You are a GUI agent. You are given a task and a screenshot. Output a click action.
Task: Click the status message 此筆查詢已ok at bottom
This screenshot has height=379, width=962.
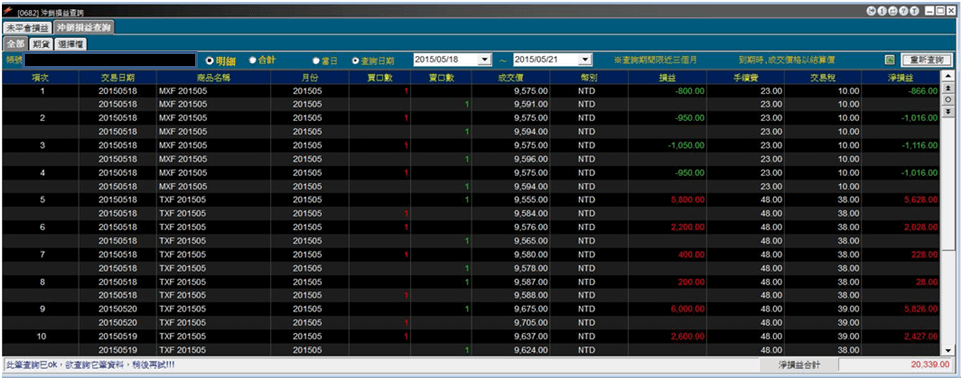click(90, 364)
